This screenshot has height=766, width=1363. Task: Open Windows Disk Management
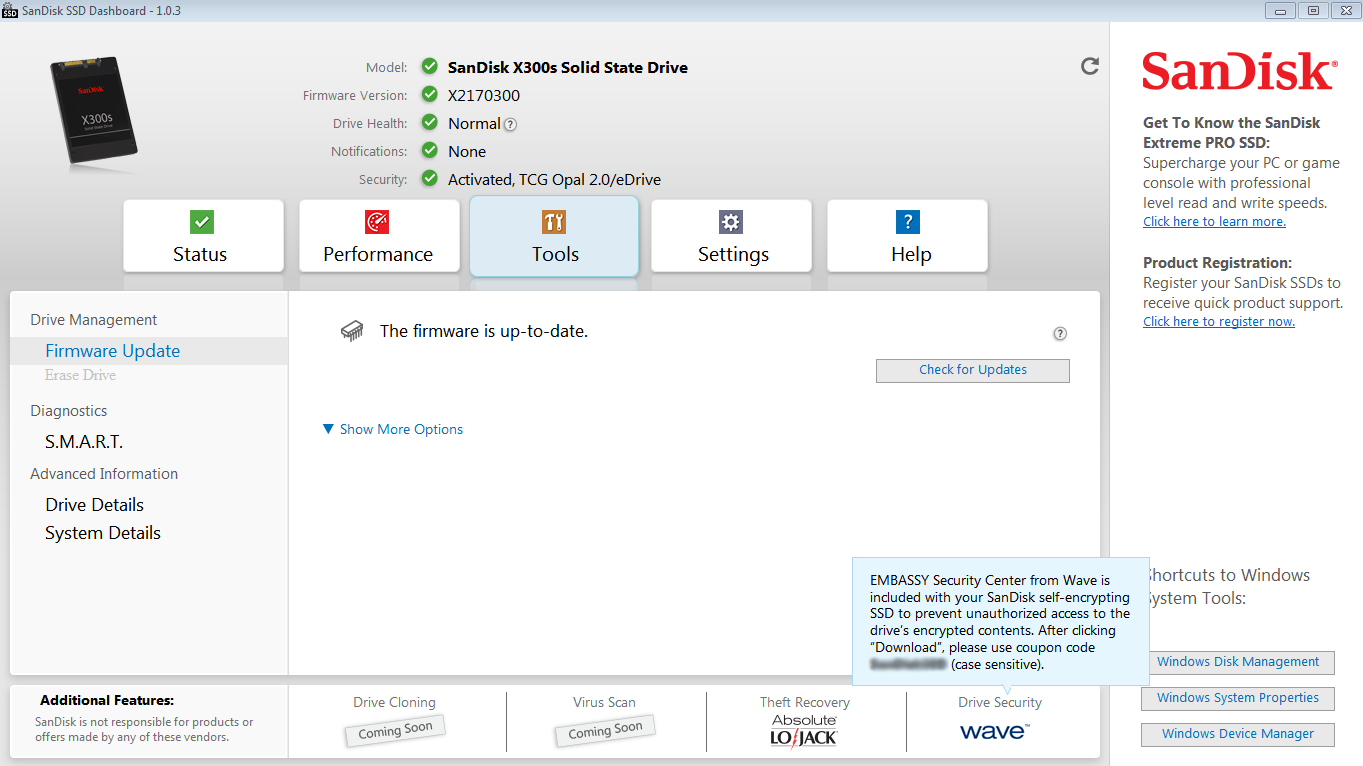point(1238,662)
